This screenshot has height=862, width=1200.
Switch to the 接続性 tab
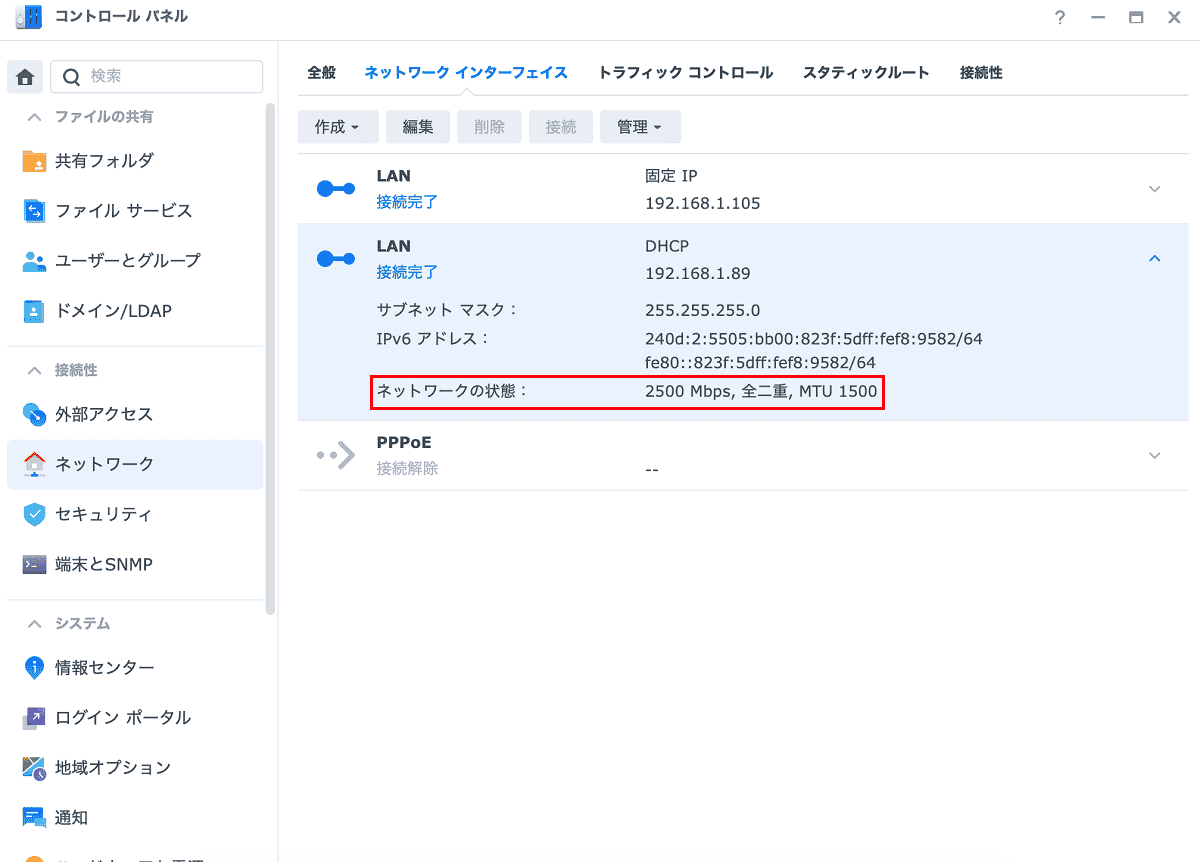tap(981, 73)
